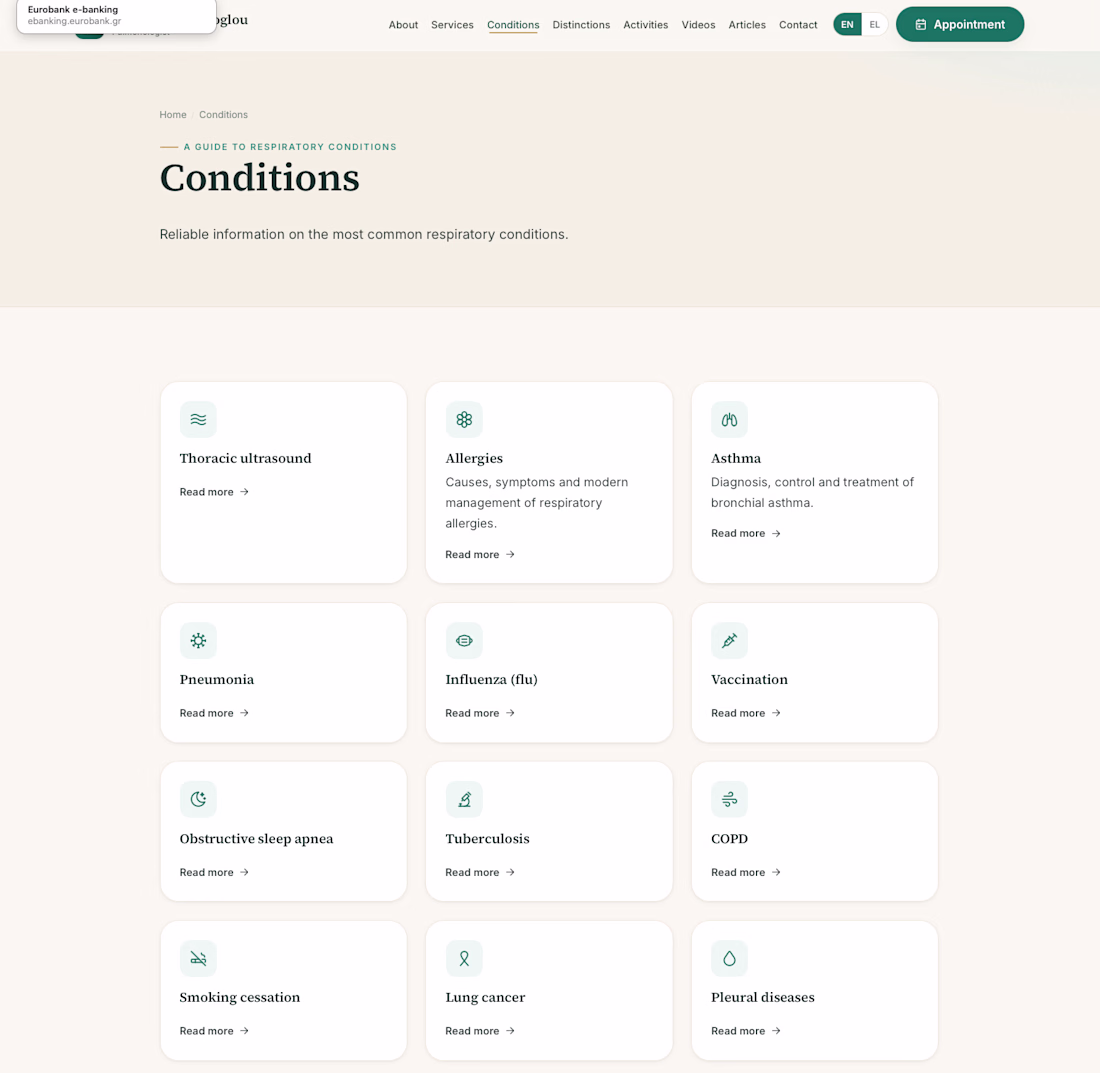This screenshot has width=1100, height=1073.
Task: Click the Pneumonia card title
Action: point(217,679)
